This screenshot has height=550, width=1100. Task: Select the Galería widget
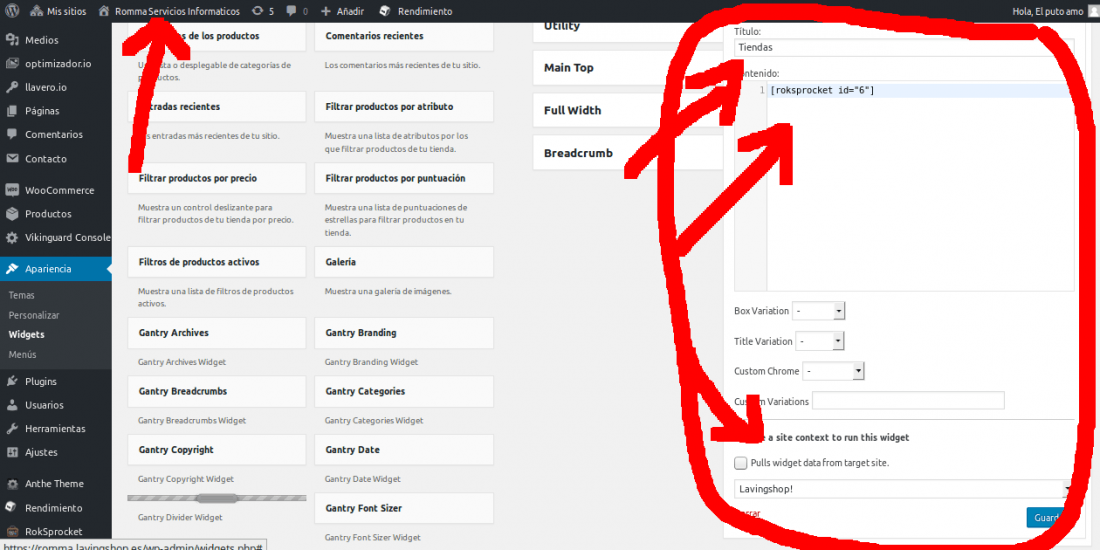tap(404, 262)
